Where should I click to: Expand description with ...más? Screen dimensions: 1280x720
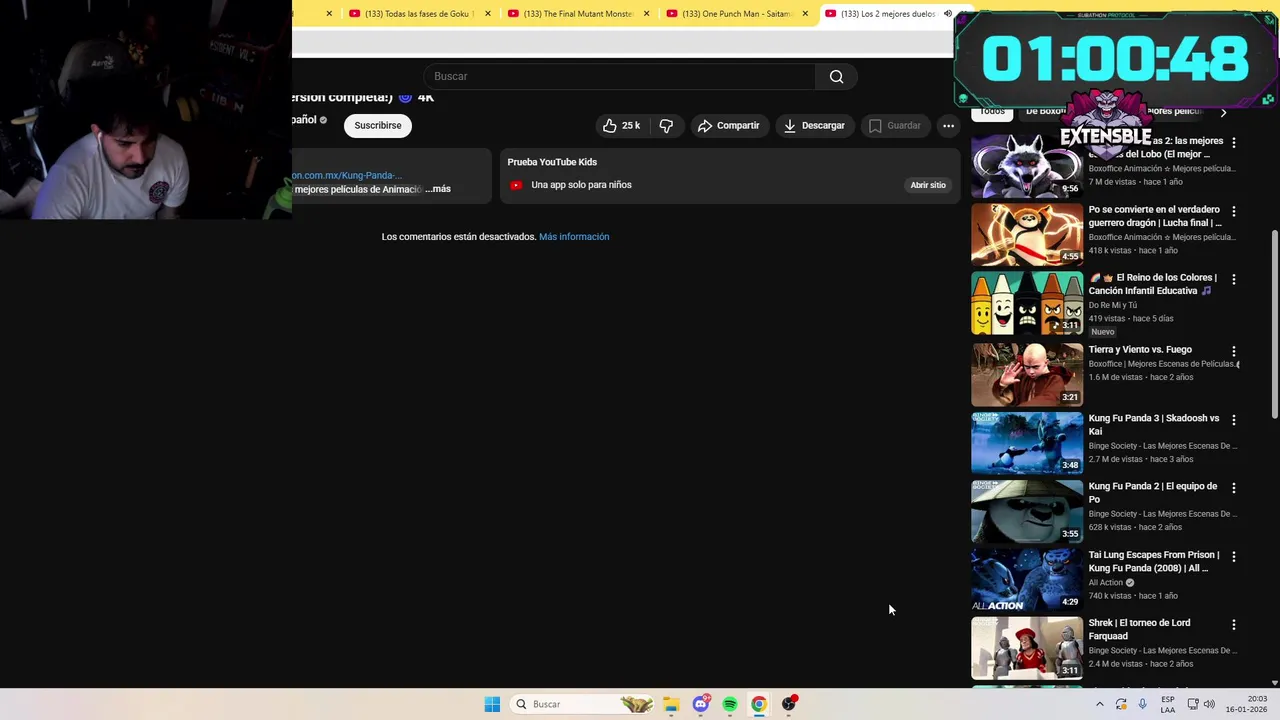click(x=438, y=189)
